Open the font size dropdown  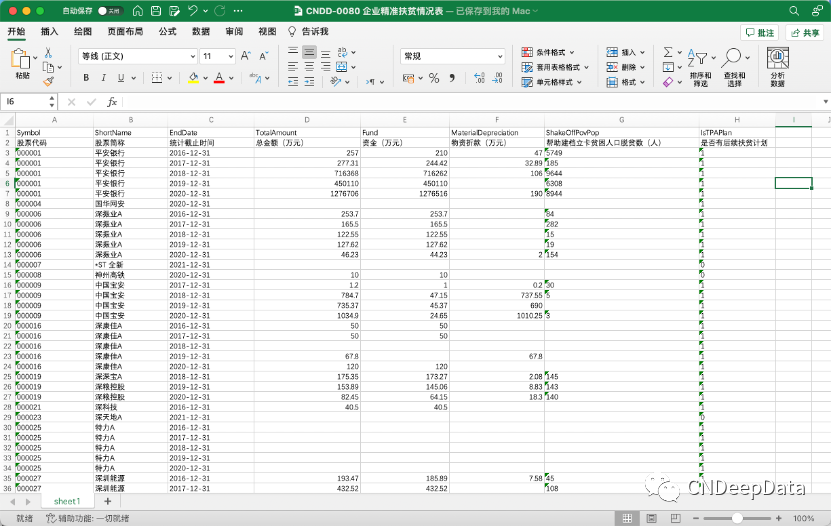[231, 56]
